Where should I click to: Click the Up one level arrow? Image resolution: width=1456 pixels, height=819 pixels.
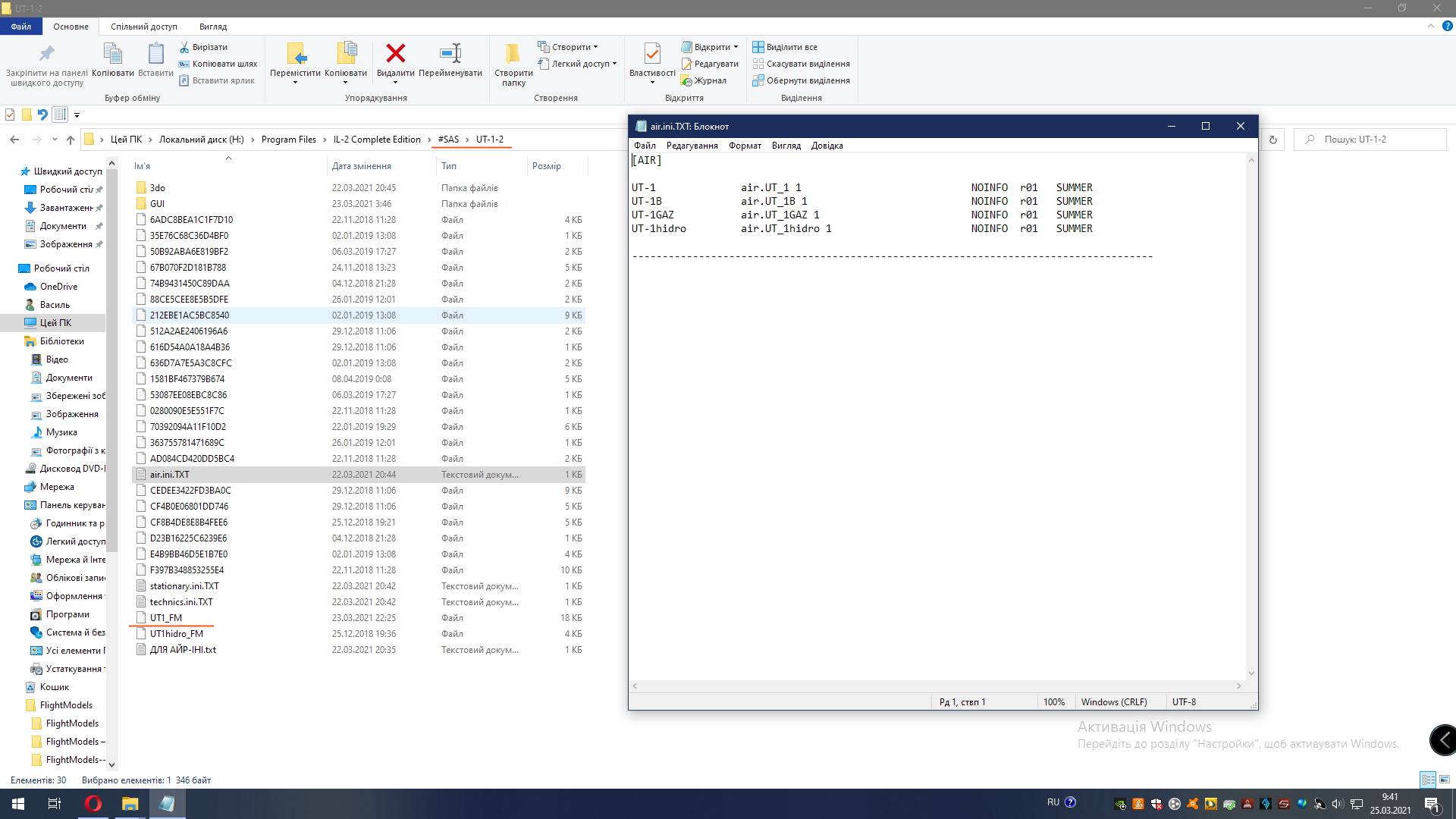[71, 140]
